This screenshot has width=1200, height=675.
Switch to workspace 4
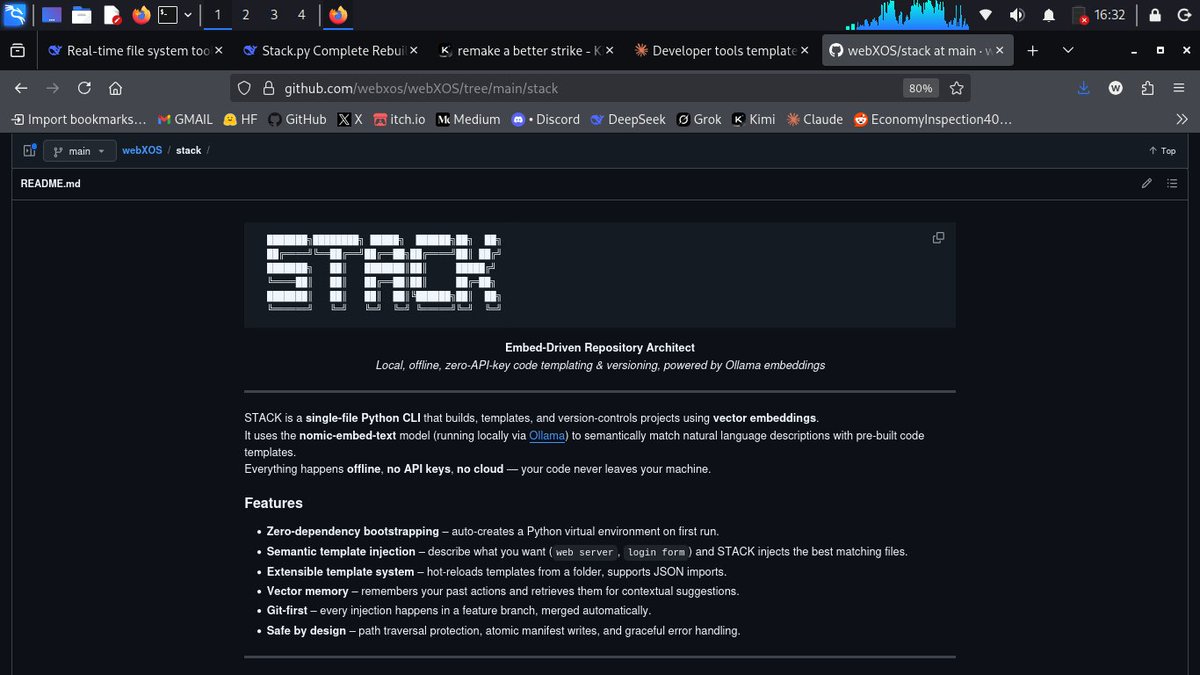pyautogui.click(x=301, y=15)
